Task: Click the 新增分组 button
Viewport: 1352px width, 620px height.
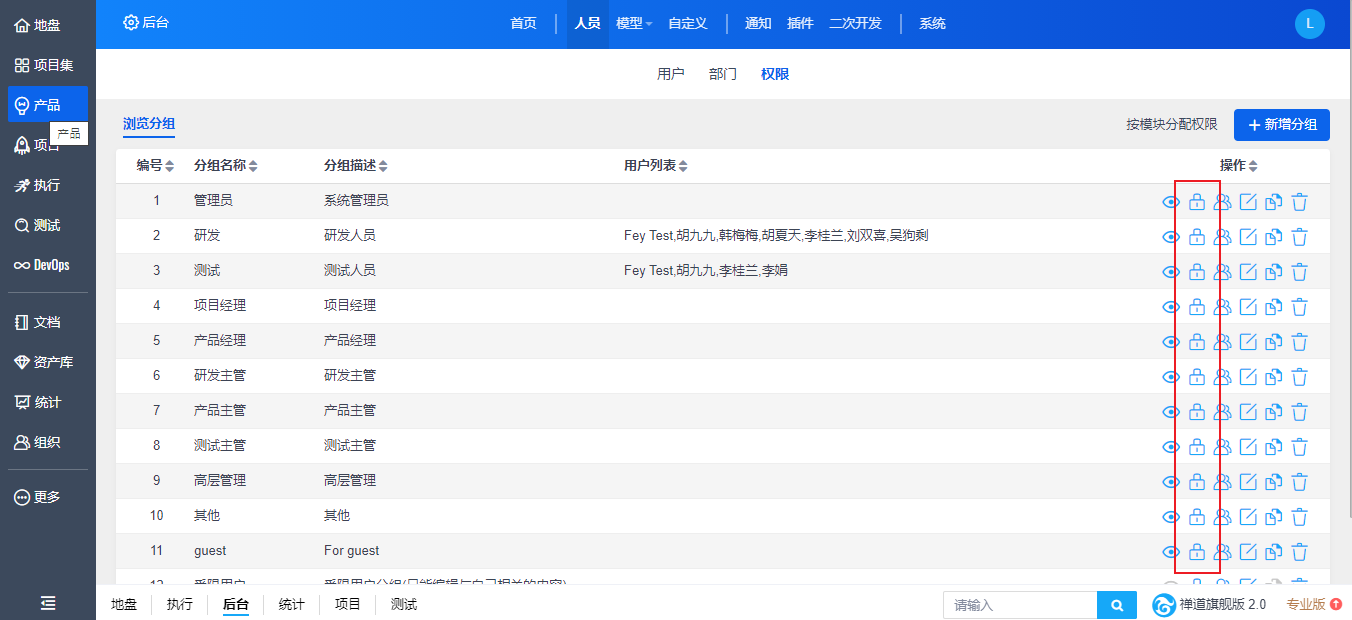Action: click(x=1281, y=125)
